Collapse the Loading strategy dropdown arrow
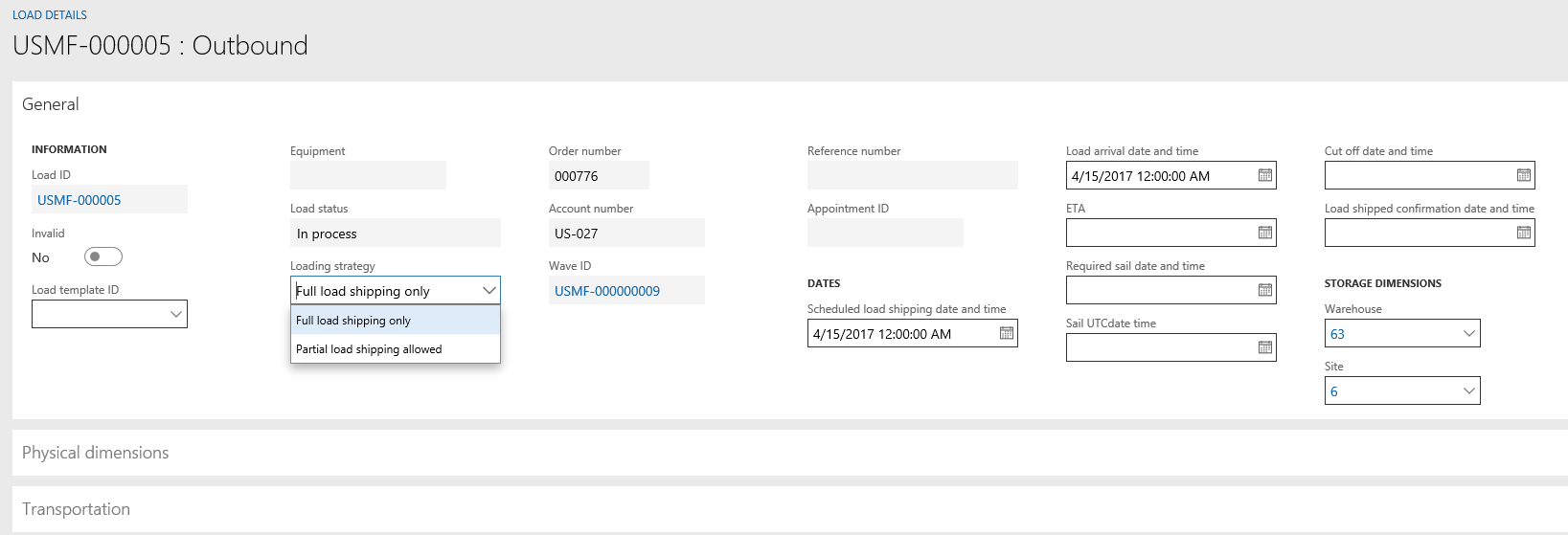 click(489, 291)
